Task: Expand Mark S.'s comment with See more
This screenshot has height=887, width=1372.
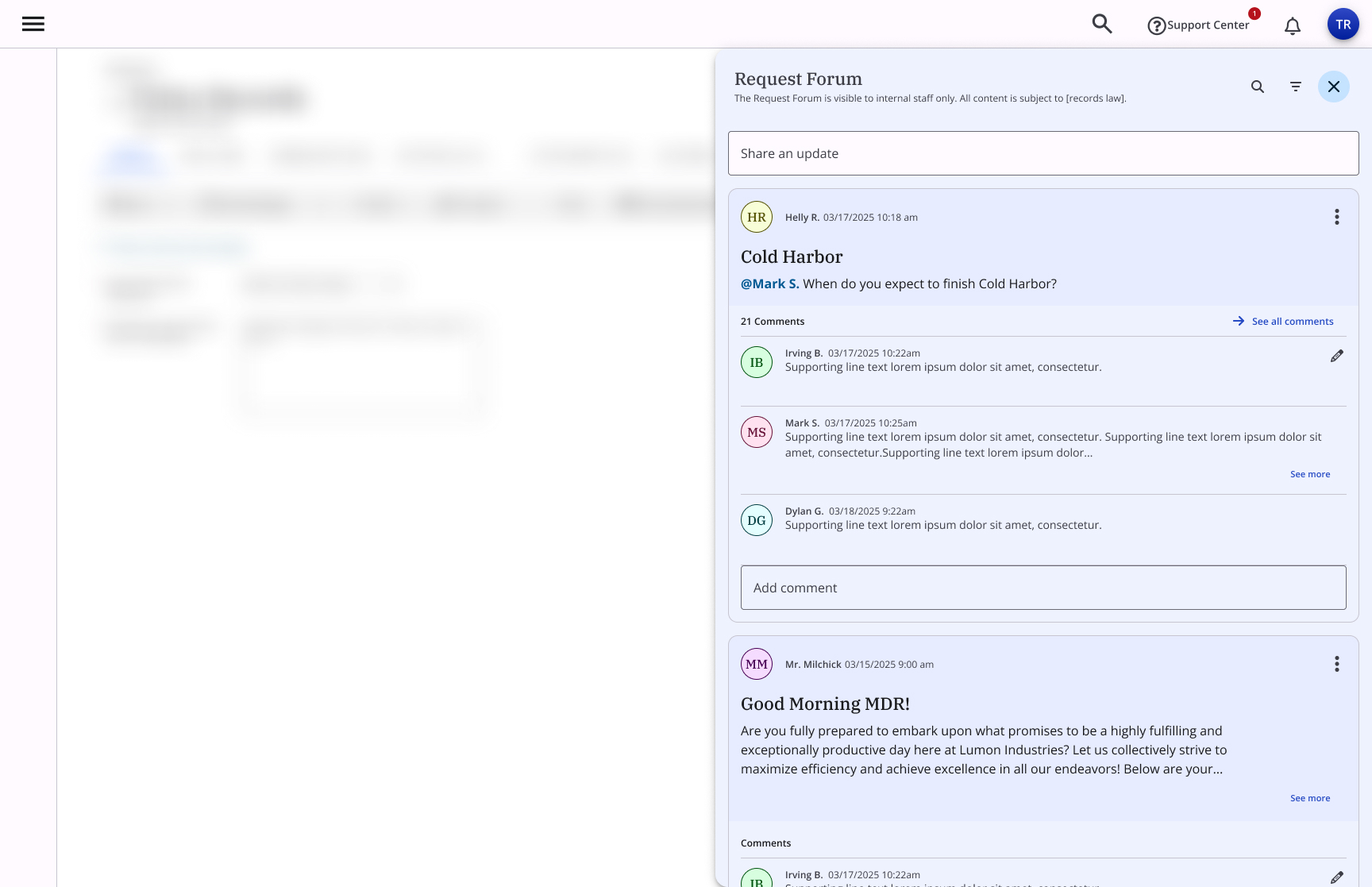Action: click(x=1310, y=474)
